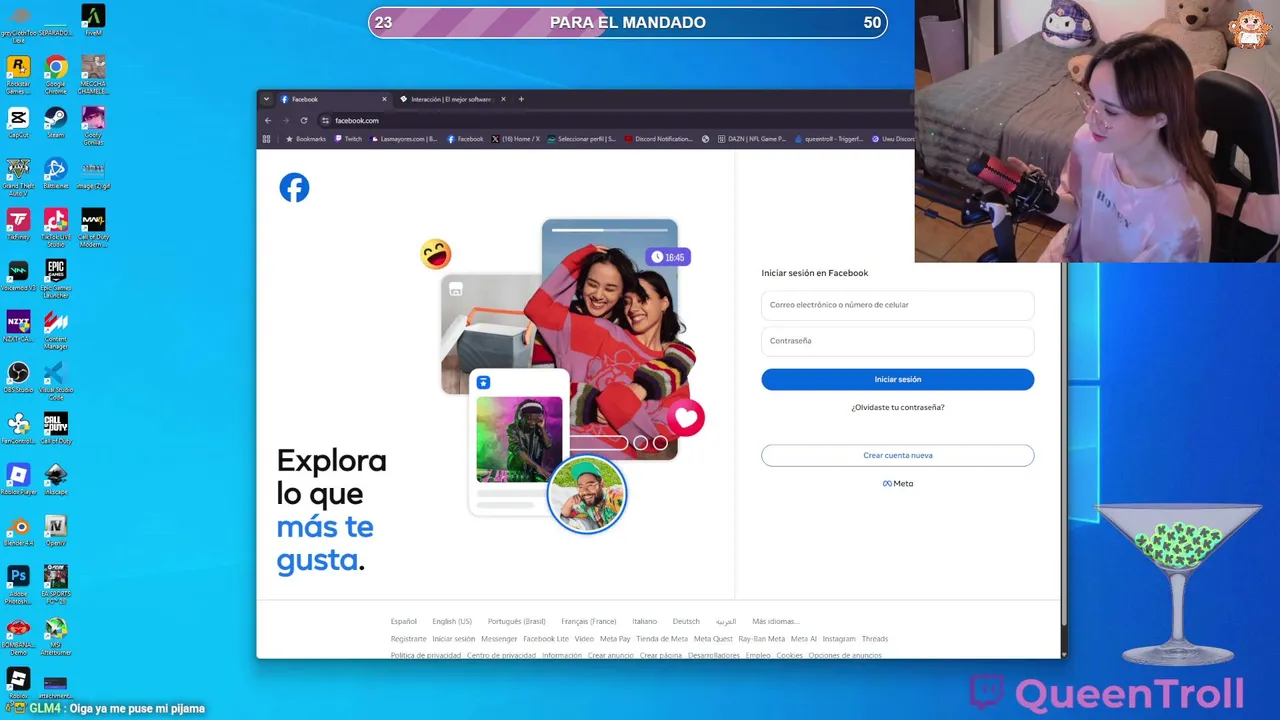
Task: Open OpenIV desktop shortcut
Action: (56, 530)
